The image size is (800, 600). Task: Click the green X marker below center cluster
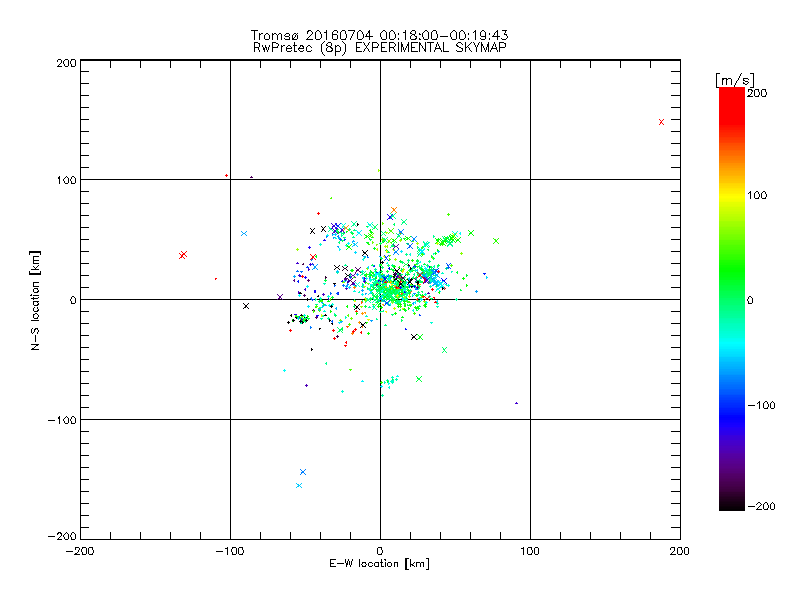pyautogui.click(x=419, y=379)
